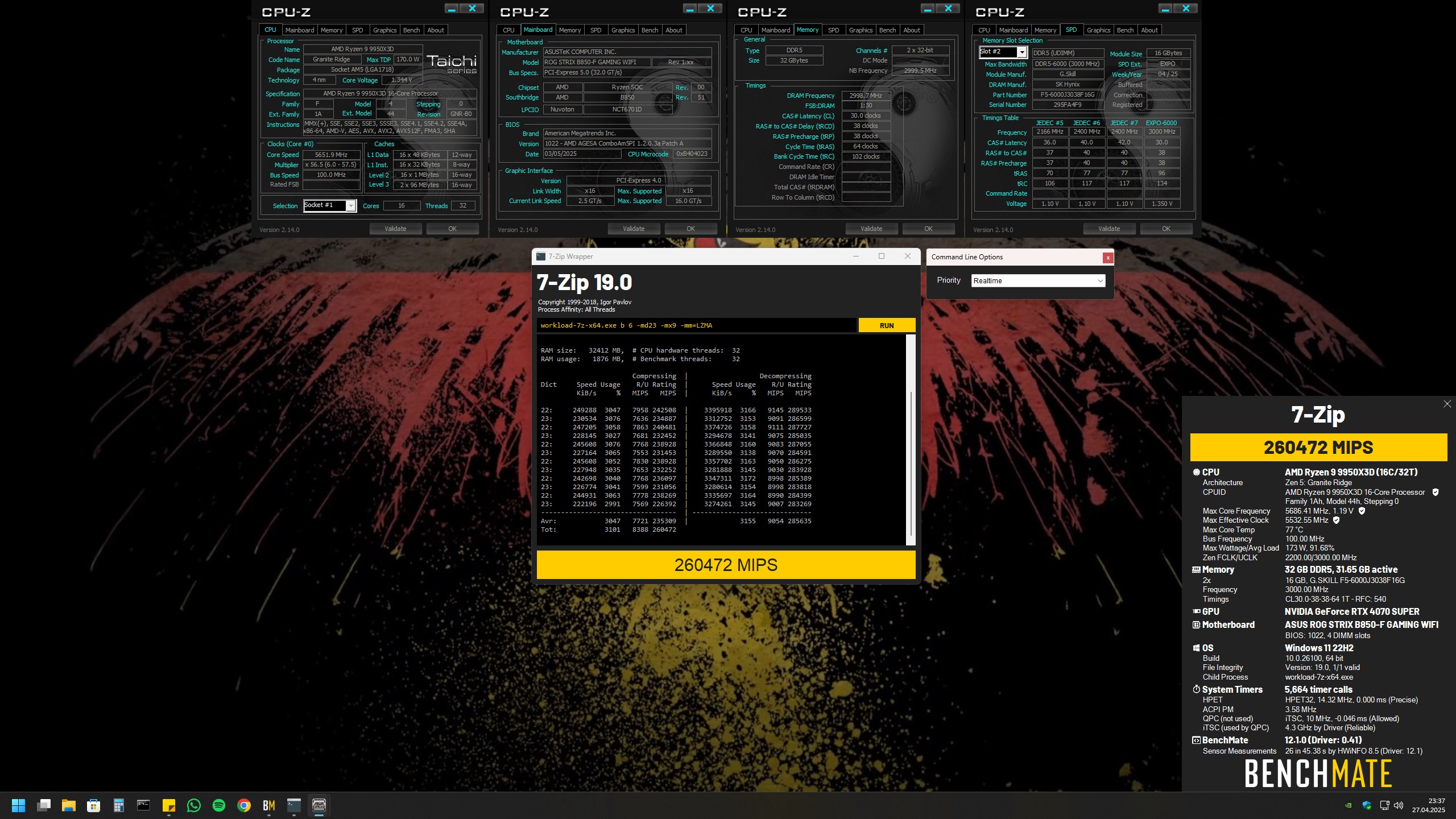Click RUN in the 7-Zip Wrapper
Screen dimensions: 1456x819
pyautogui.click(x=887, y=325)
